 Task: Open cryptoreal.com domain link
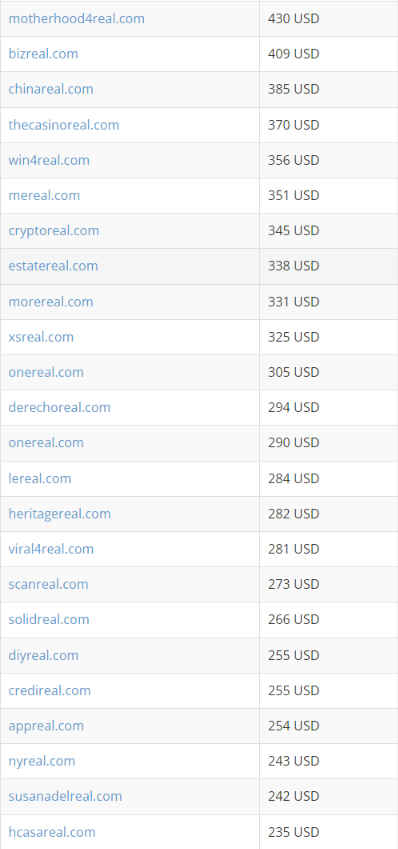[54, 231]
